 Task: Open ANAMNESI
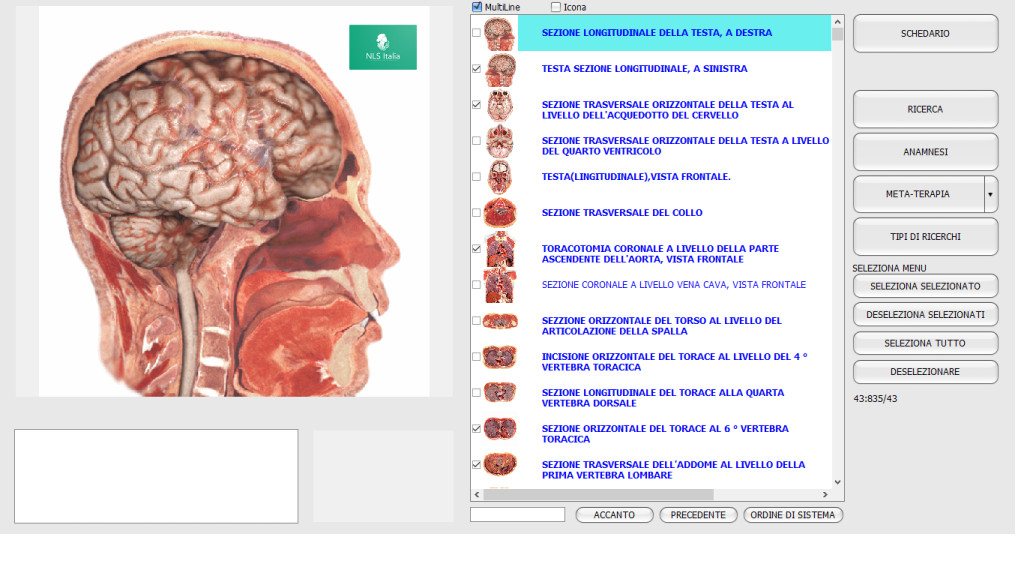click(925, 152)
